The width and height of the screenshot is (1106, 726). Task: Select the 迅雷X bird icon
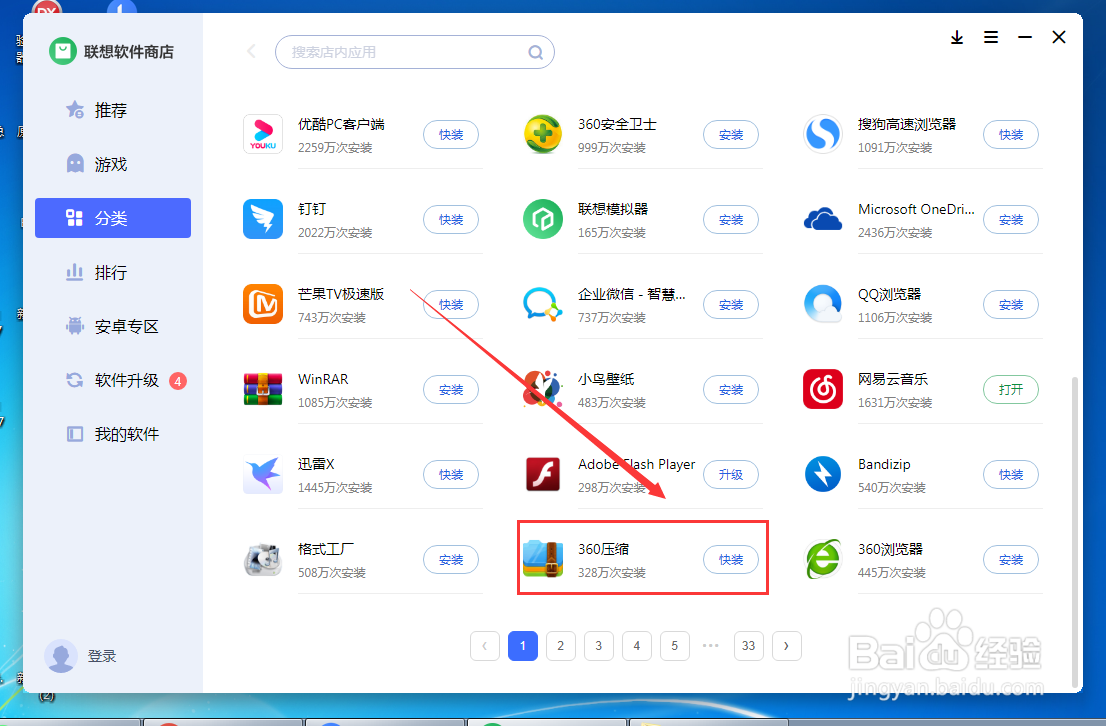click(x=263, y=474)
